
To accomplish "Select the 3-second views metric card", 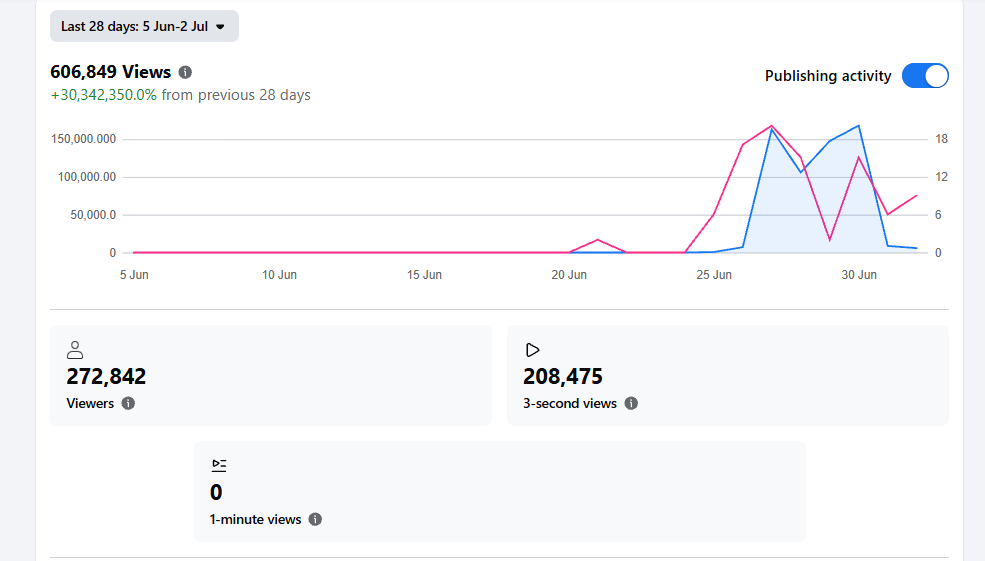I will pyautogui.click(x=727, y=376).
